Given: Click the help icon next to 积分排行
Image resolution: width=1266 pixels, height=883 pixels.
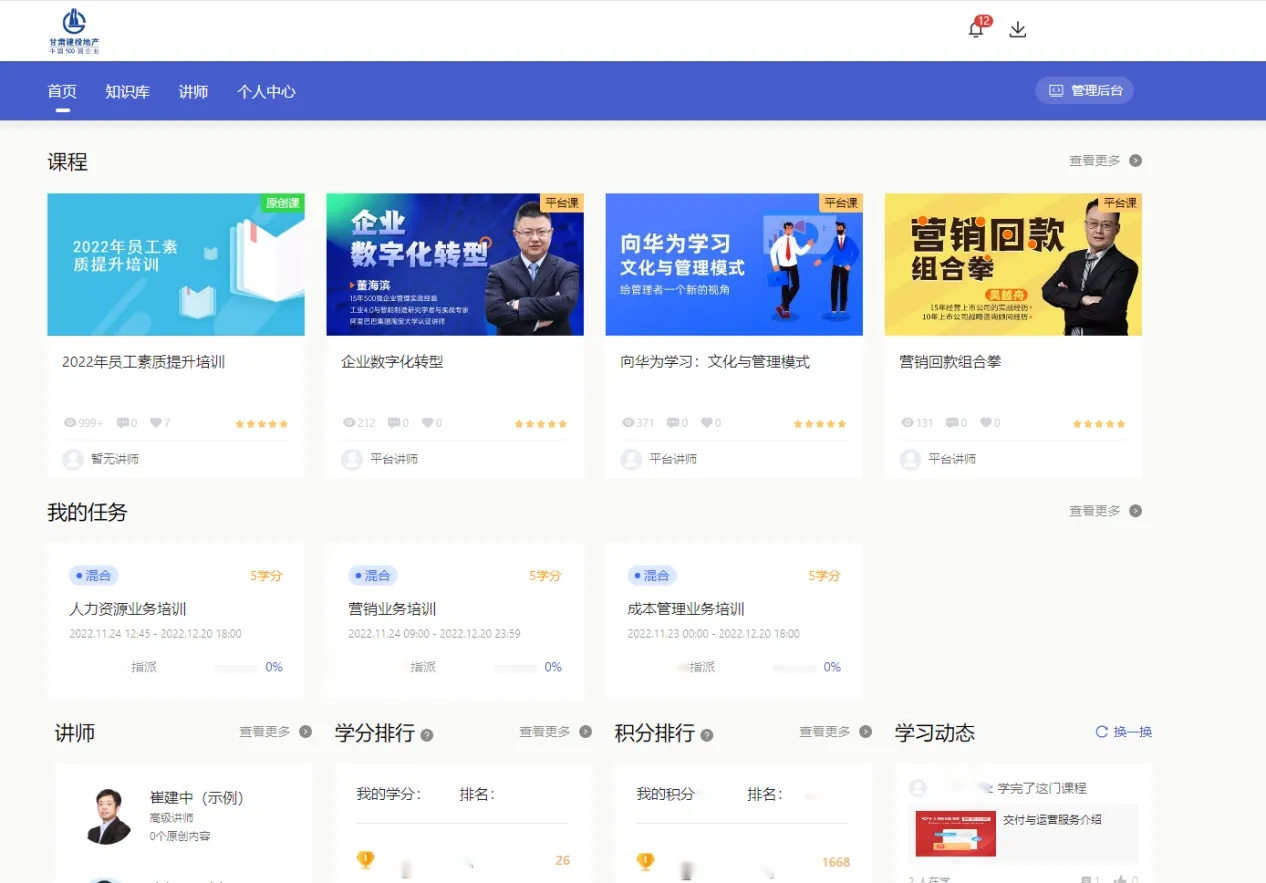Looking at the screenshot, I should tap(707, 735).
